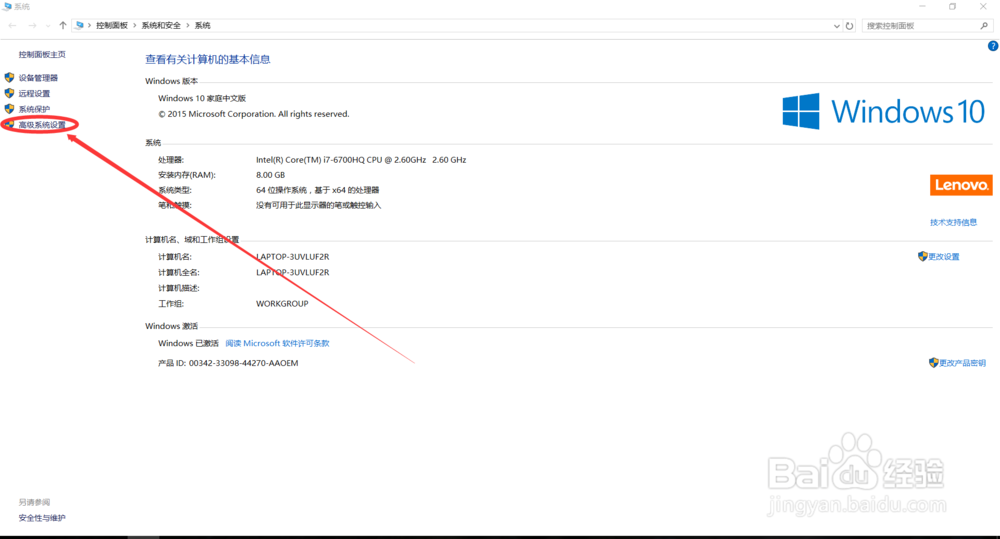Expand the address bar history dropdown
The height and width of the screenshot is (539, 1000).
click(x=837, y=26)
